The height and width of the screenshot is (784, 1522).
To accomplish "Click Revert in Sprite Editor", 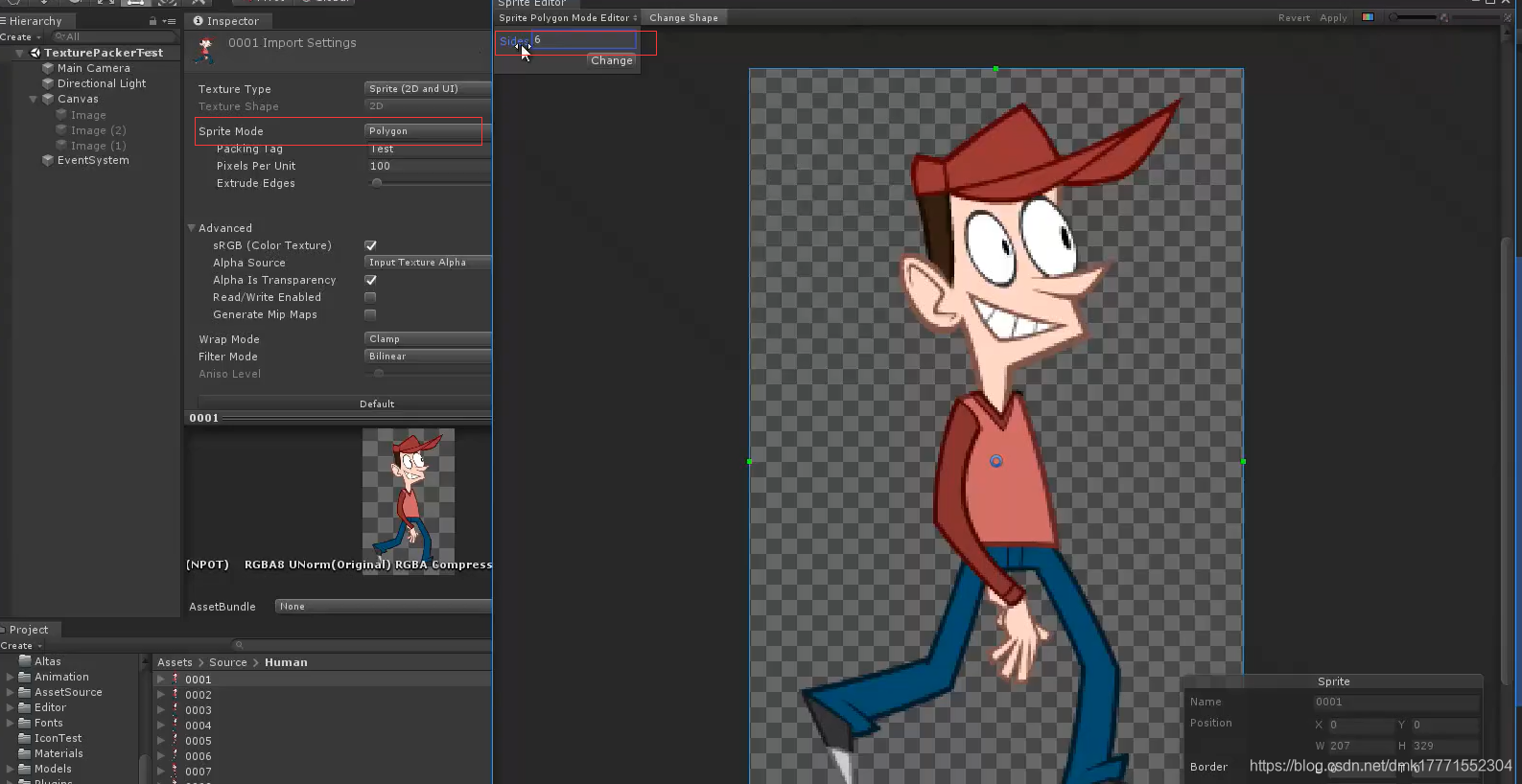I will pyautogui.click(x=1294, y=17).
